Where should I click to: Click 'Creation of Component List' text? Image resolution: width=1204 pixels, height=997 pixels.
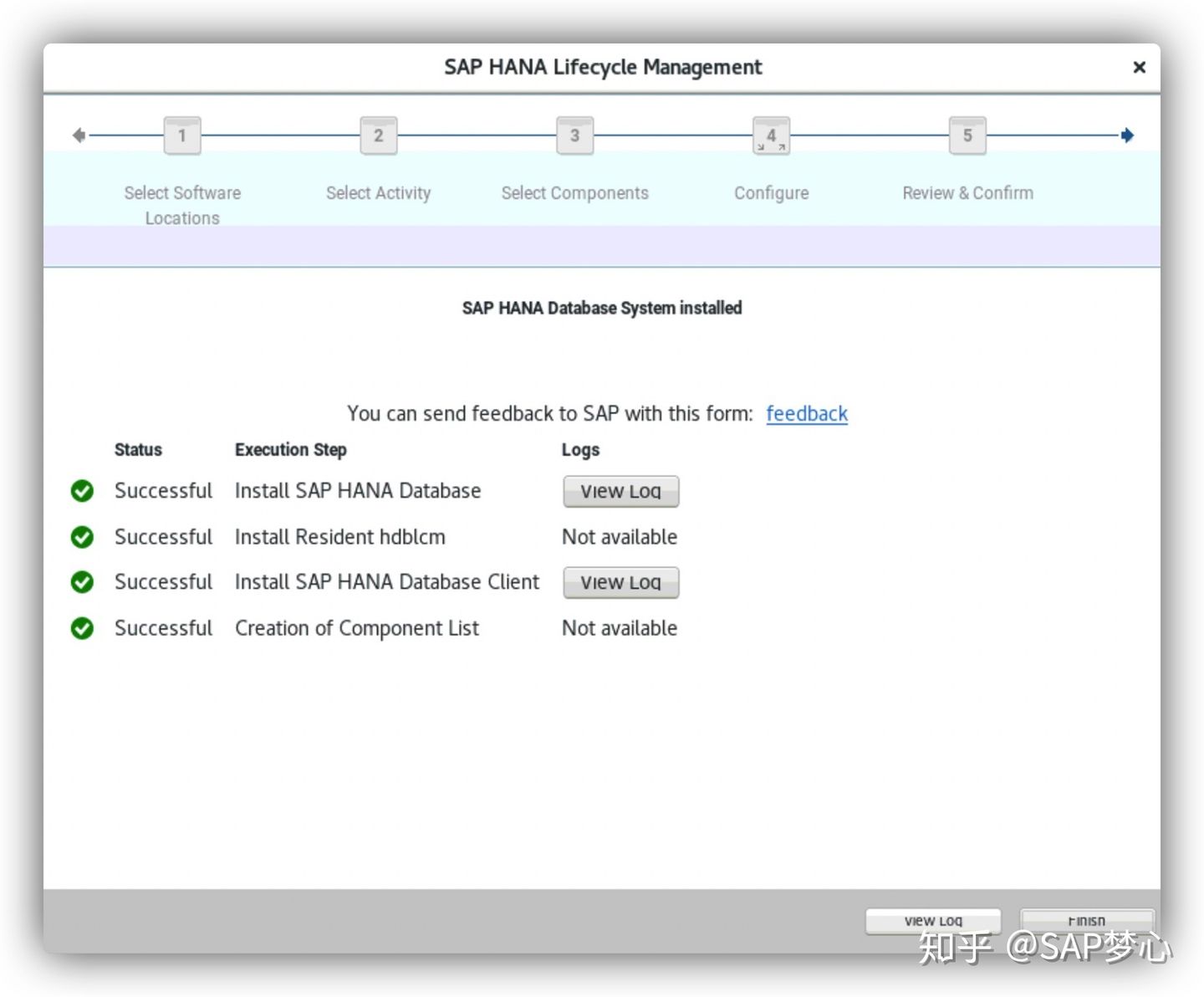click(357, 628)
